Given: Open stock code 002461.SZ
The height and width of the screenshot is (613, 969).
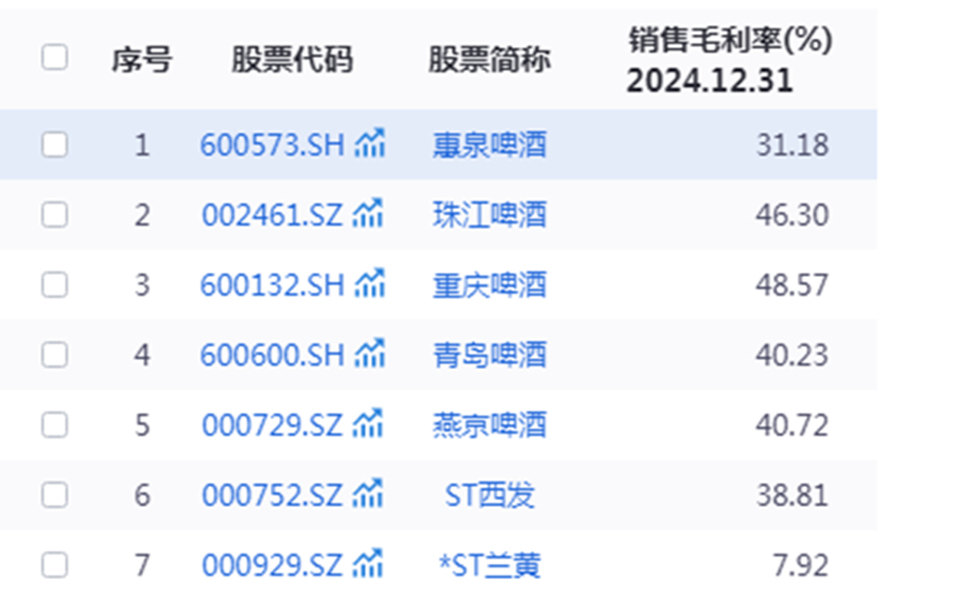Looking at the screenshot, I should tap(272, 215).
